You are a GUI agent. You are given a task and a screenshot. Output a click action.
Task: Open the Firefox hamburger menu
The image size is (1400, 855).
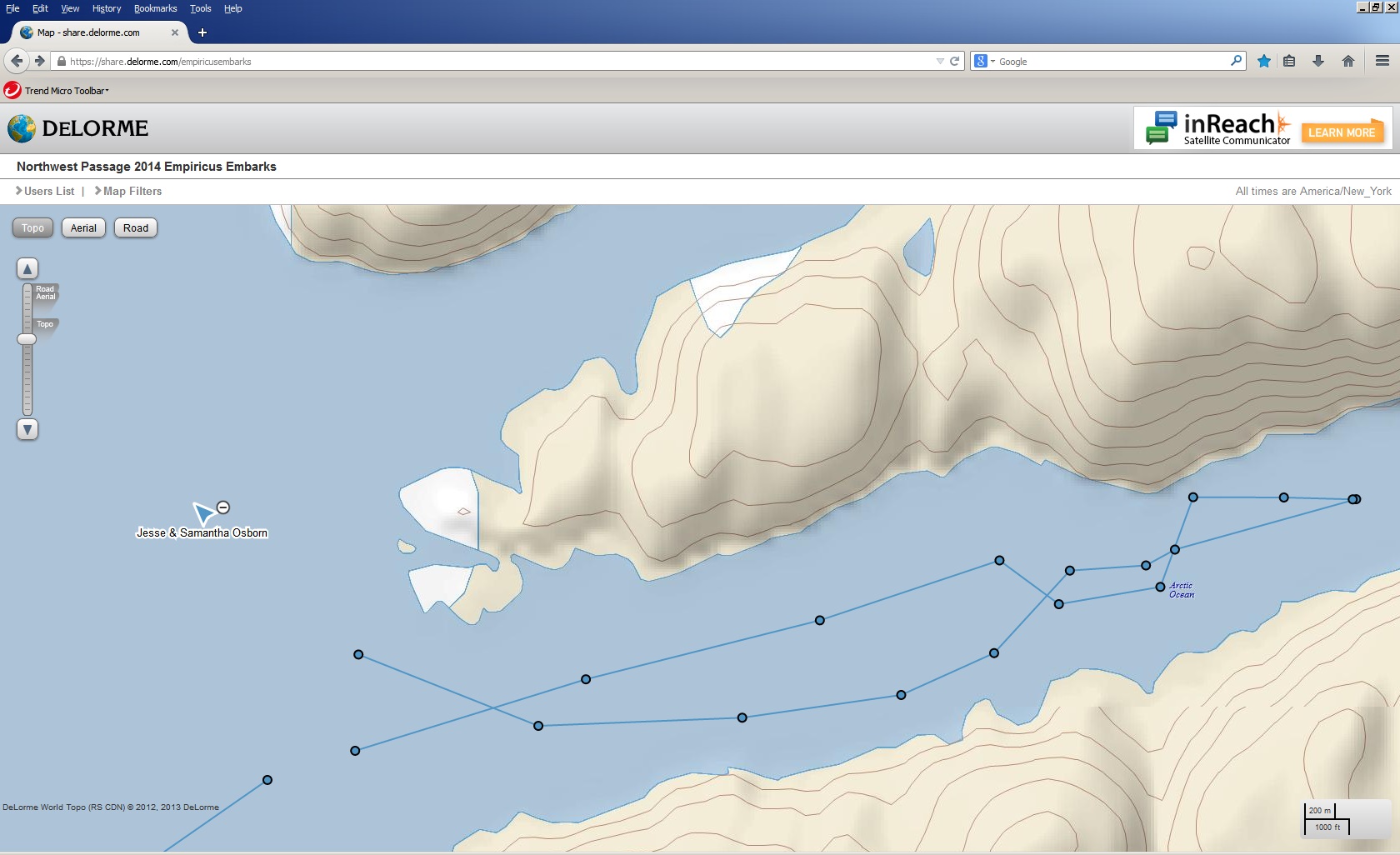tap(1382, 61)
